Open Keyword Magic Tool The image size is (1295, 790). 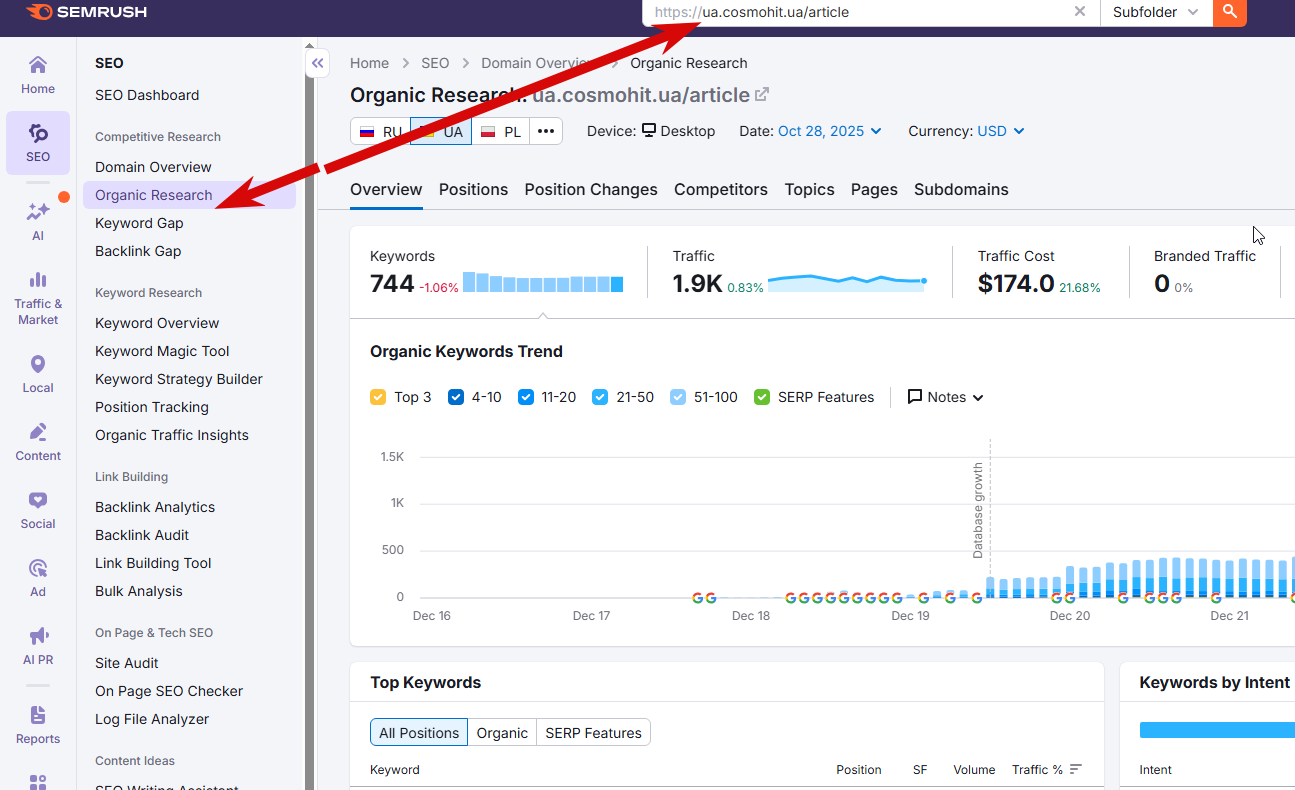[x=162, y=351]
